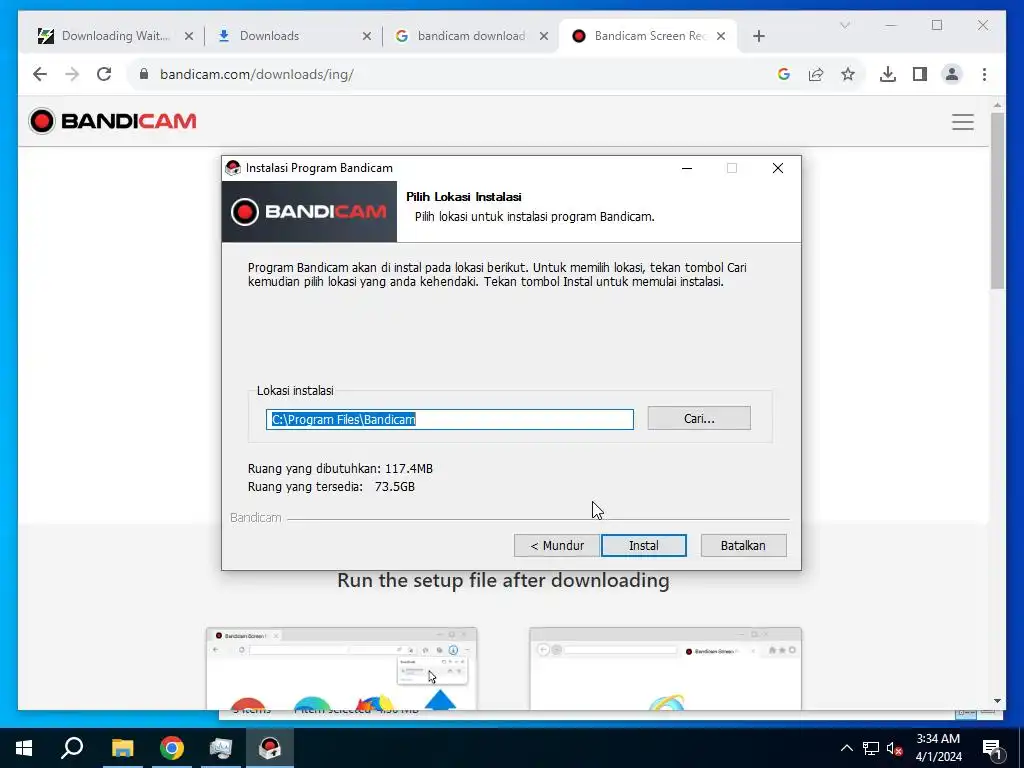
Task: Click the Chrome download instructions thumbnail
Action: click(x=342, y=668)
